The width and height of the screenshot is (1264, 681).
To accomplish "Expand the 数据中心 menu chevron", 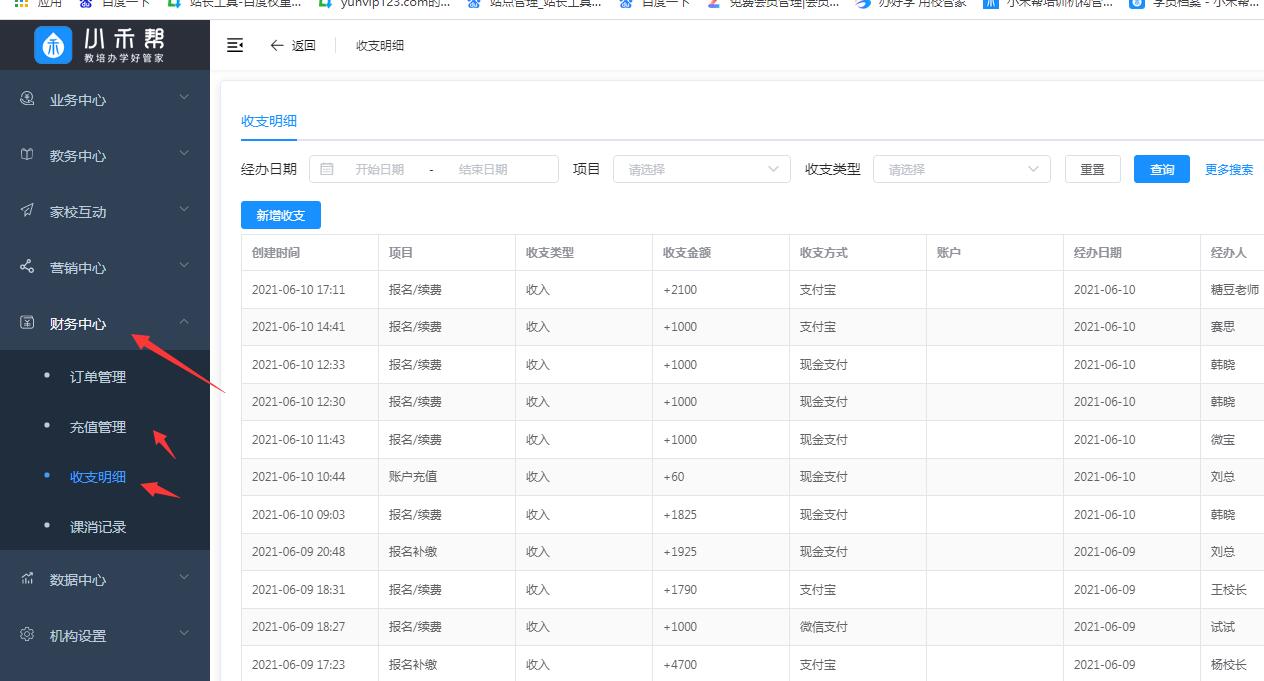I will tap(184, 577).
